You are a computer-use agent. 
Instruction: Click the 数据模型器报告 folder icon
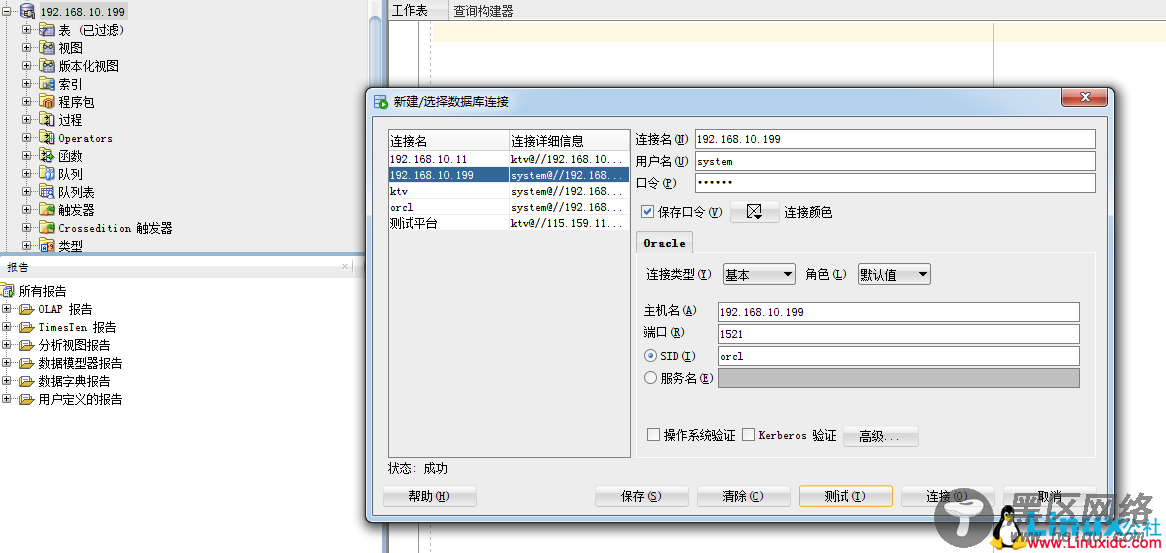27,363
